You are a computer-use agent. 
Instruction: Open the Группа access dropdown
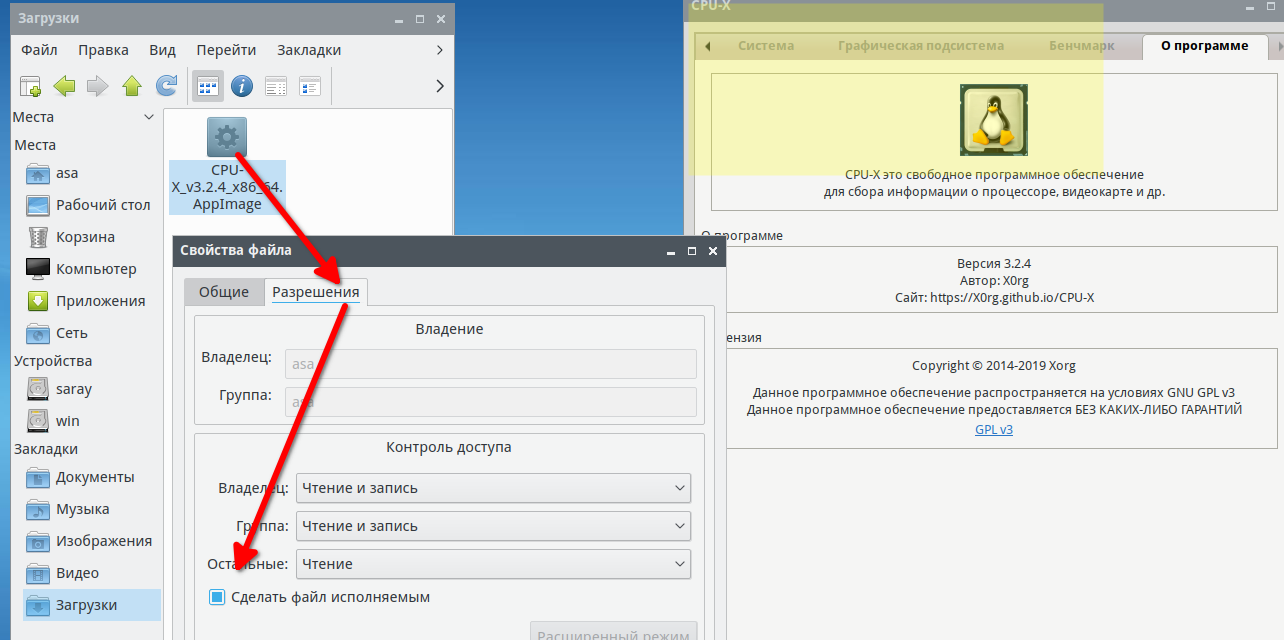pos(493,526)
